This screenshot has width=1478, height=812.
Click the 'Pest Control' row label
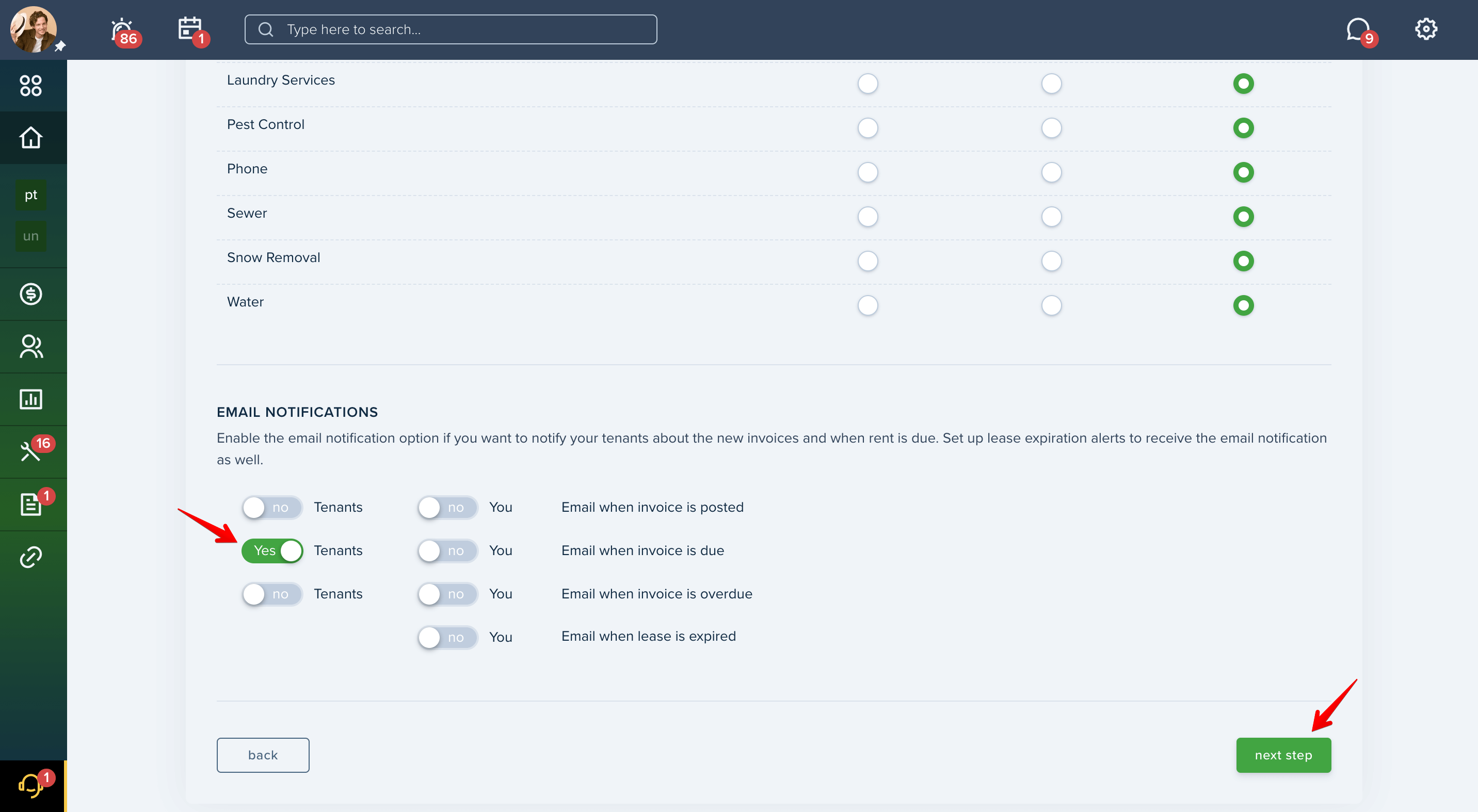pyautogui.click(x=265, y=124)
